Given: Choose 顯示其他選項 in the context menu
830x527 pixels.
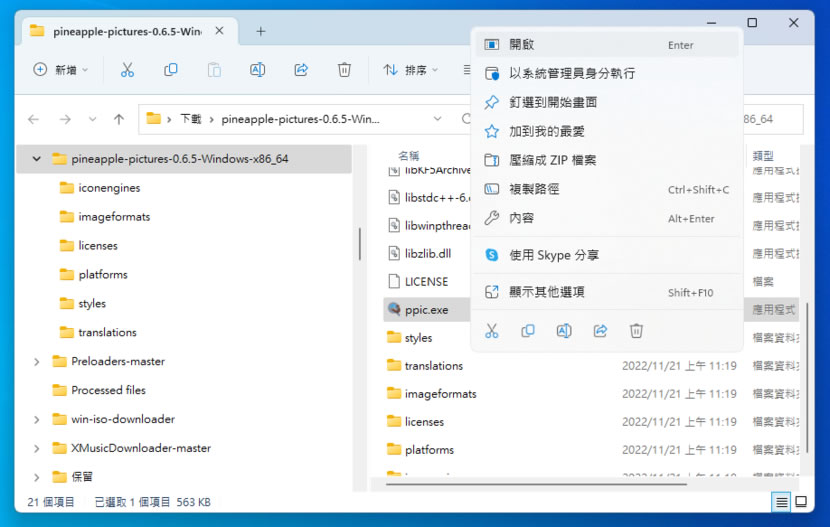Looking at the screenshot, I should click(607, 292).
